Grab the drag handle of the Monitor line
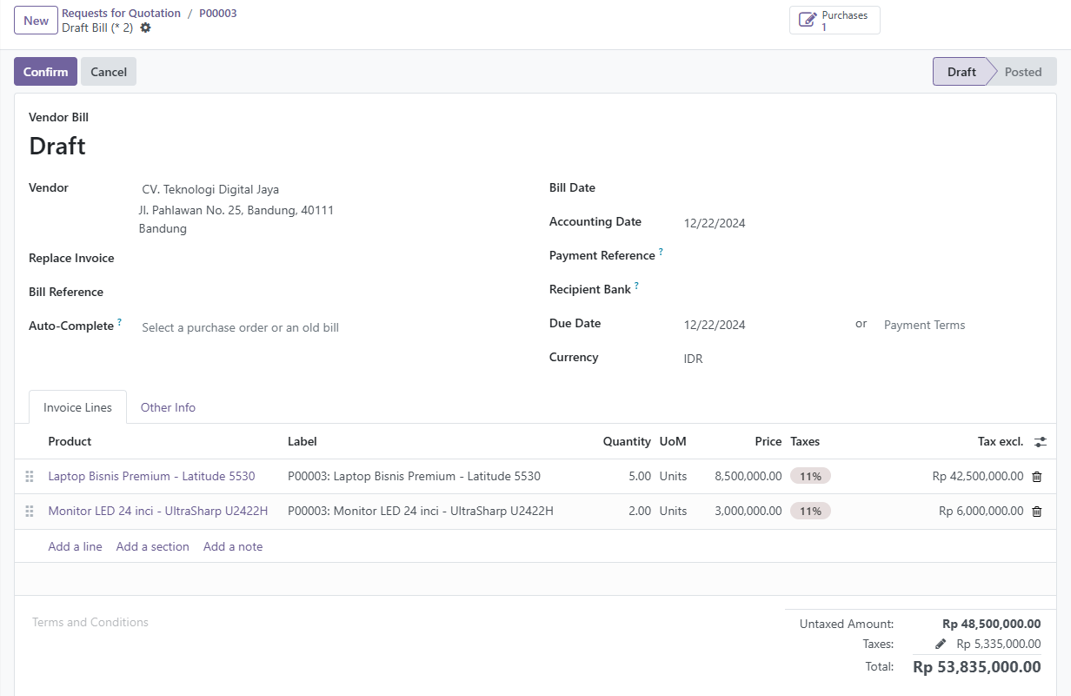1071x696 pixels. [x=29, y=512]
